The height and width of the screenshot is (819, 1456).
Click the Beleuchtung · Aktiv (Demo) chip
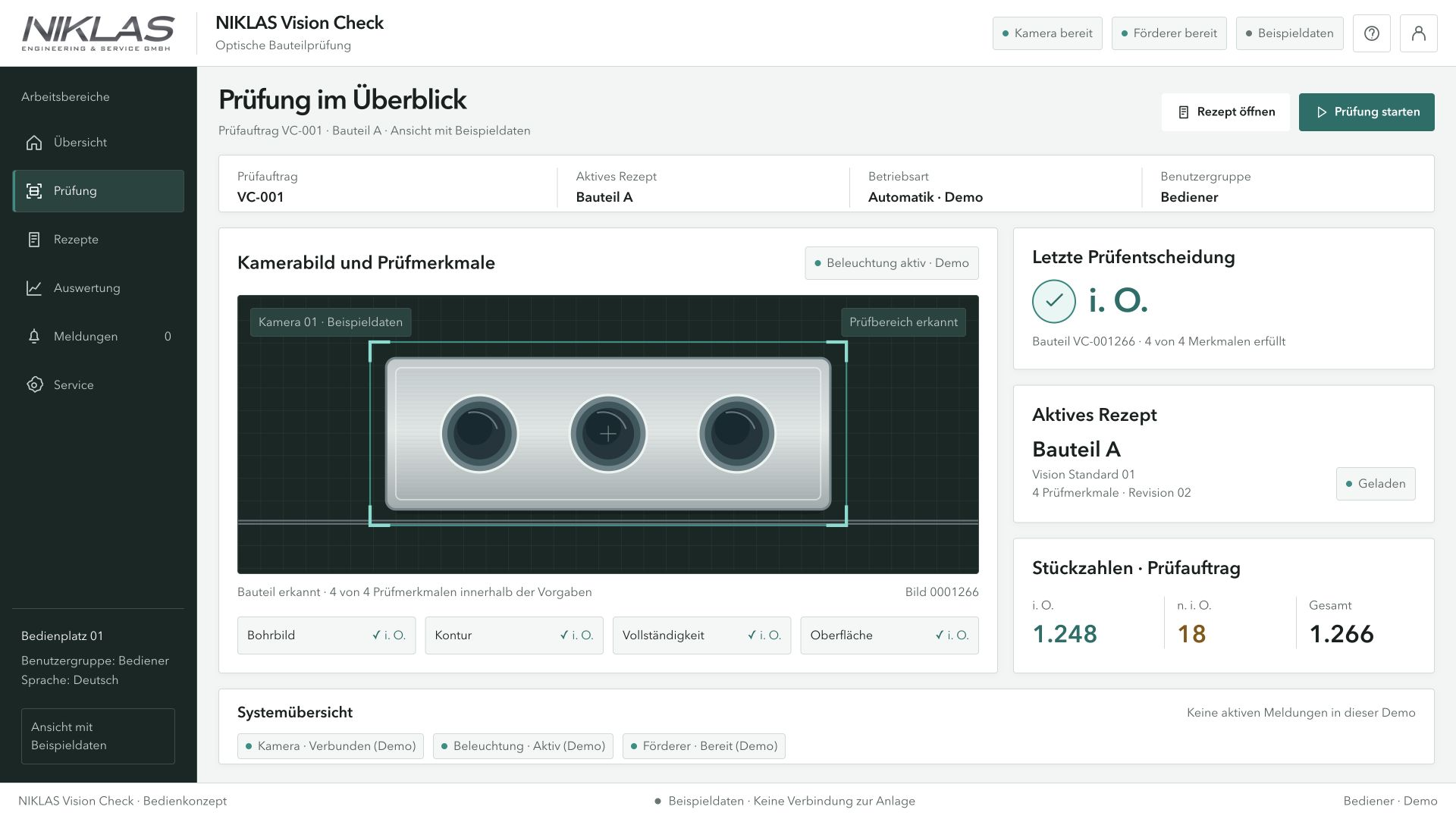(522, 746)
